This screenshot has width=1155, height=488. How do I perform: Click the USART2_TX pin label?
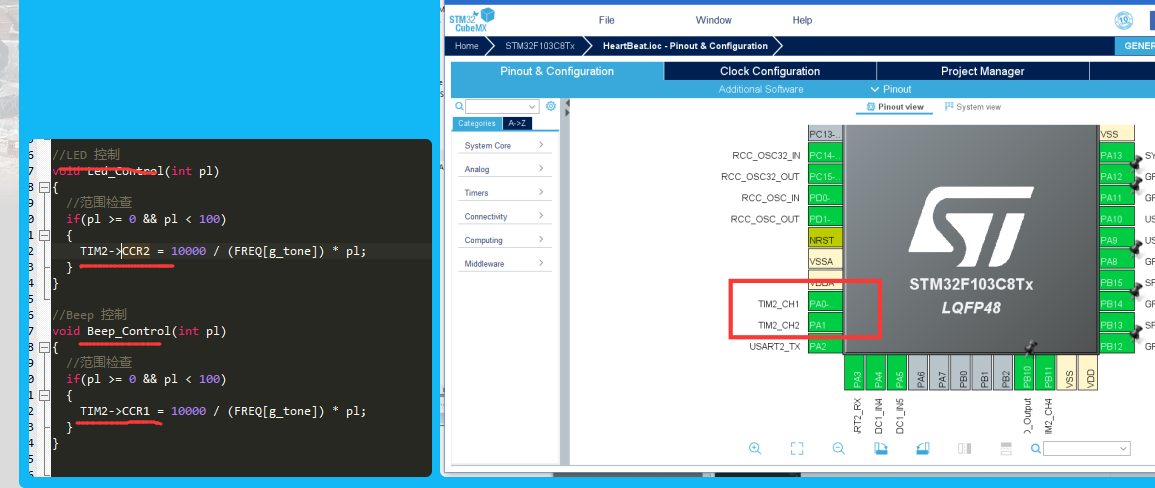(775, 346)
